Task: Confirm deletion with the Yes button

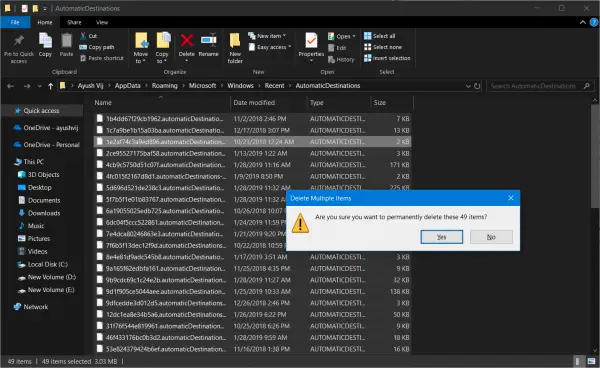Action: [x=442, y=237]
